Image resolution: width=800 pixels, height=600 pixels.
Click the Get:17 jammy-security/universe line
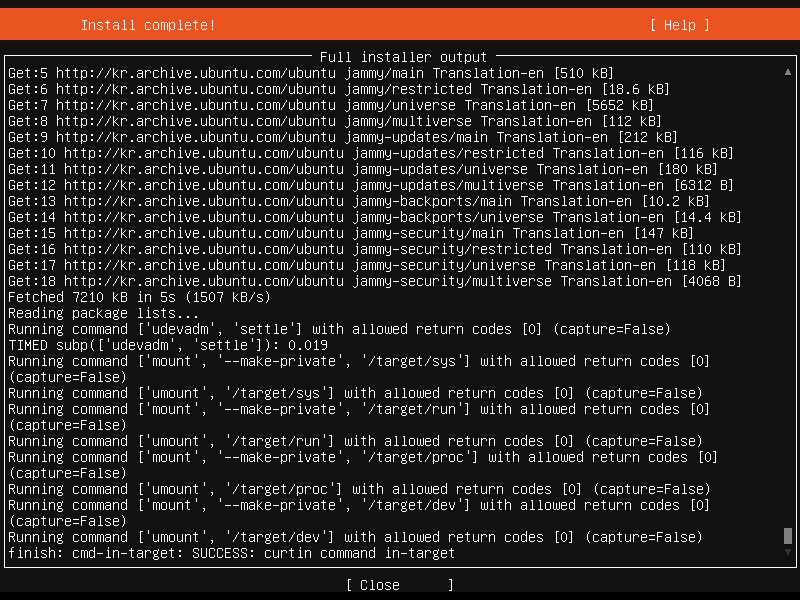coord(367,265)
